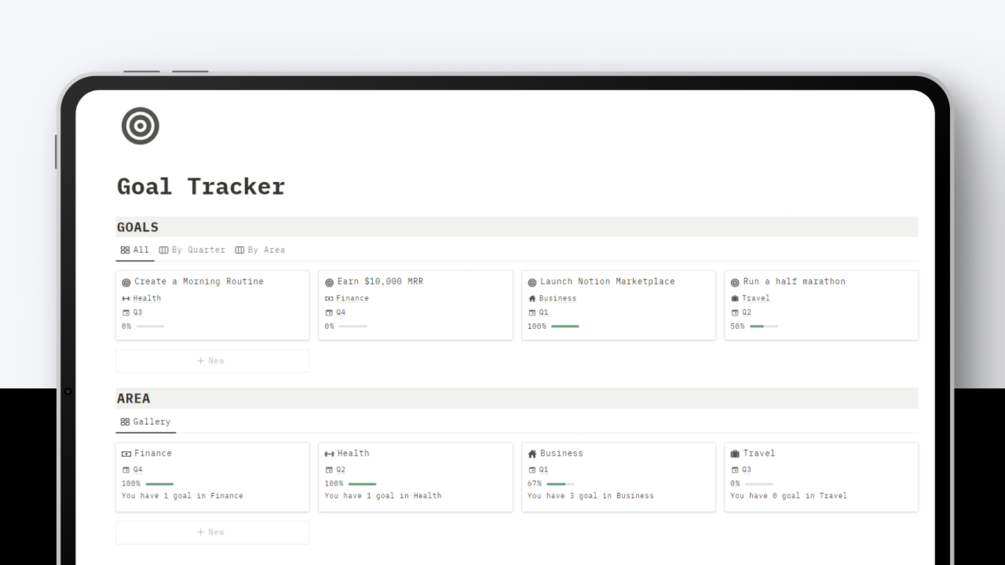This screenshot has height=565, width=1005.
Task: Click the Finance money icon in Earn $10,000 MRR card
Action: click(329, 299)
